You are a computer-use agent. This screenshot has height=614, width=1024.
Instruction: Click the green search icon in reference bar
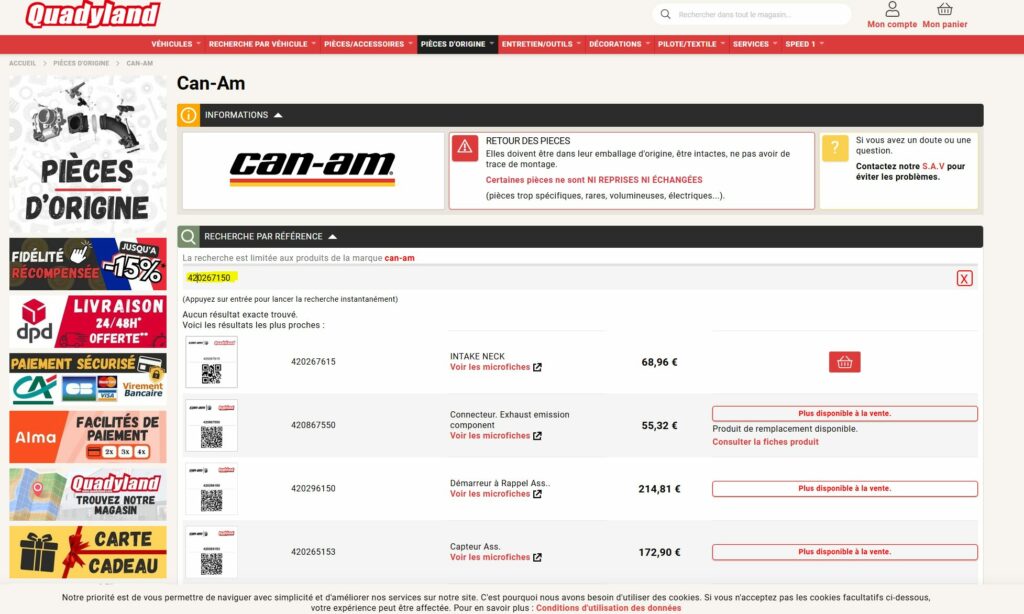pyautogui.click(x=188, y=236)
